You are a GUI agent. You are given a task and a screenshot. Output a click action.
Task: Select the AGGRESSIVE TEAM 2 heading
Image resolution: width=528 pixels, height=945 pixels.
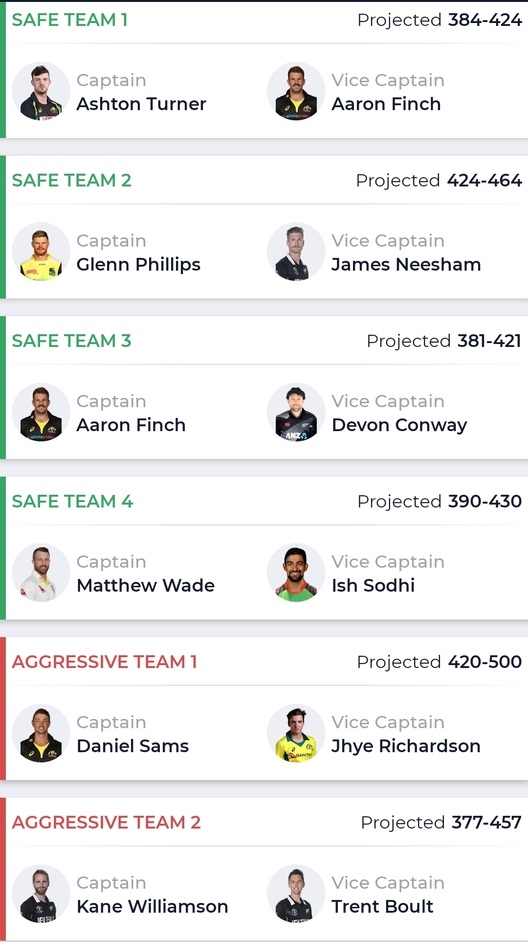[x=107, y=822]
